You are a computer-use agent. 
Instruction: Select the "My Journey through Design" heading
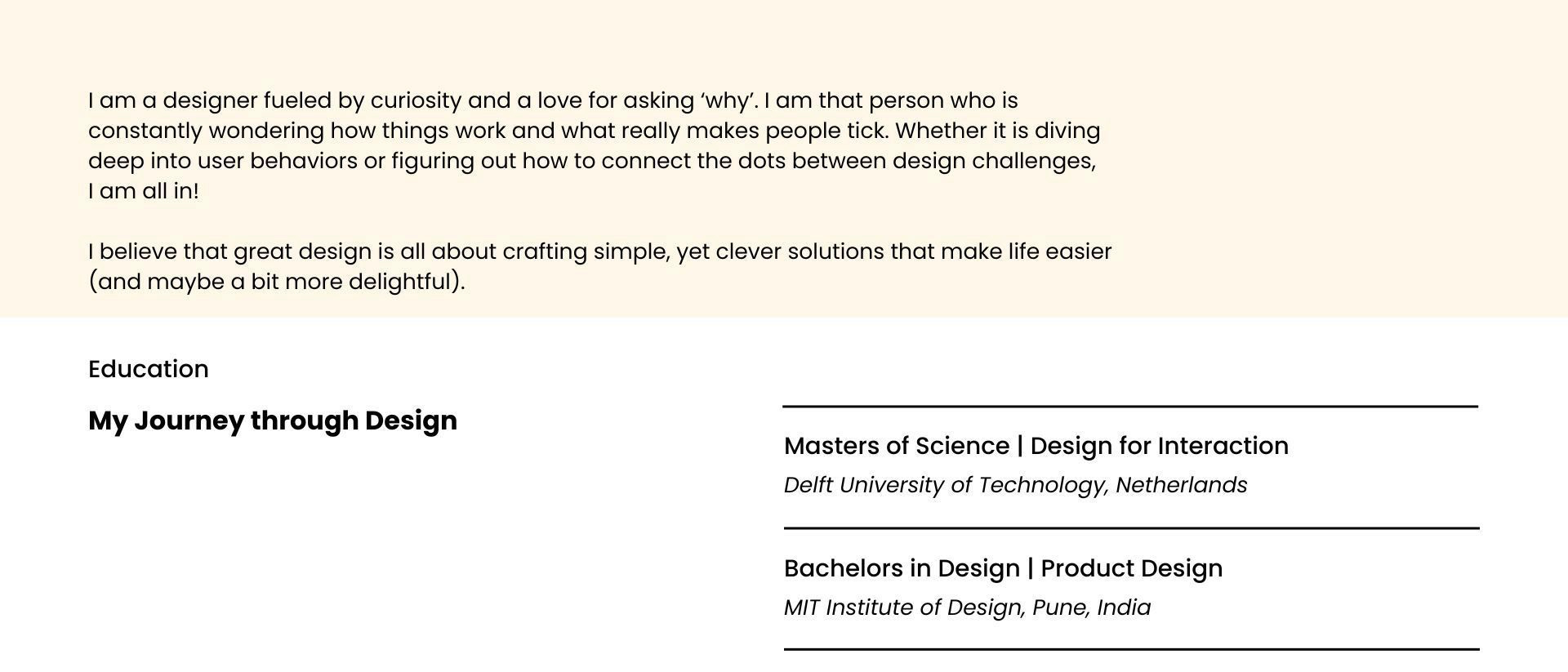272,421
